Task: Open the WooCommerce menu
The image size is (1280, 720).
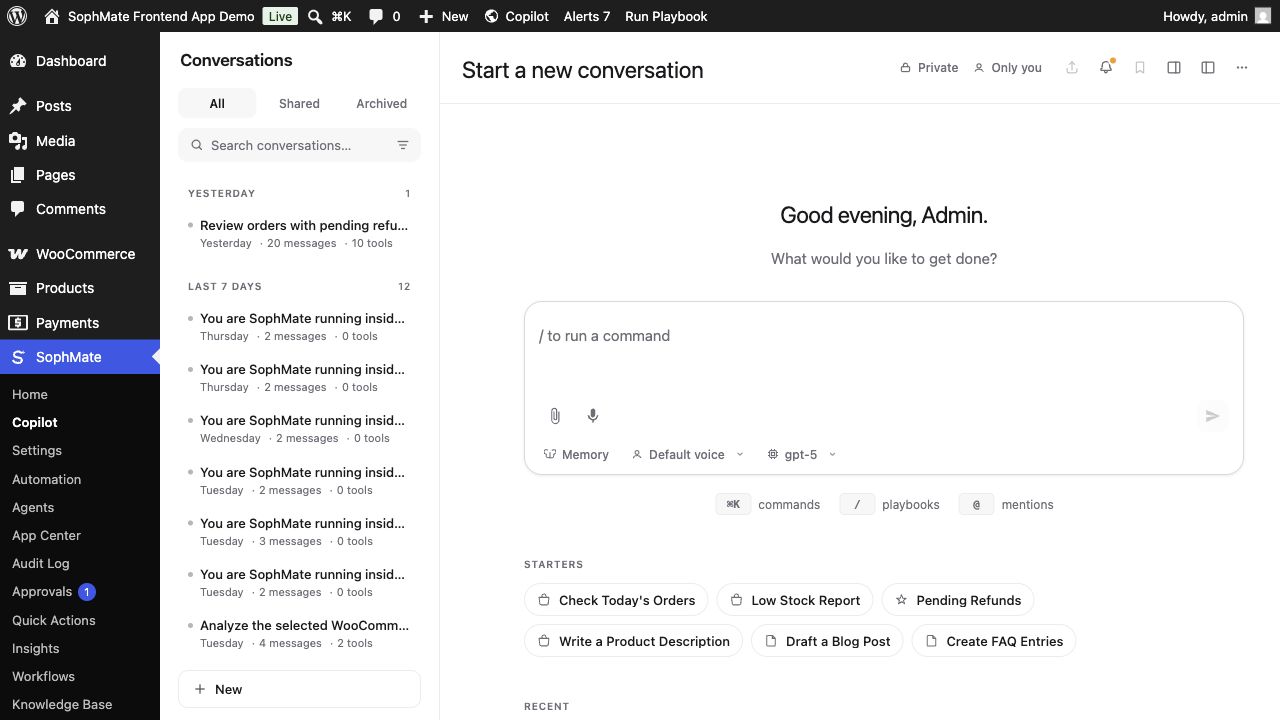Action: (x=80, y=254)
